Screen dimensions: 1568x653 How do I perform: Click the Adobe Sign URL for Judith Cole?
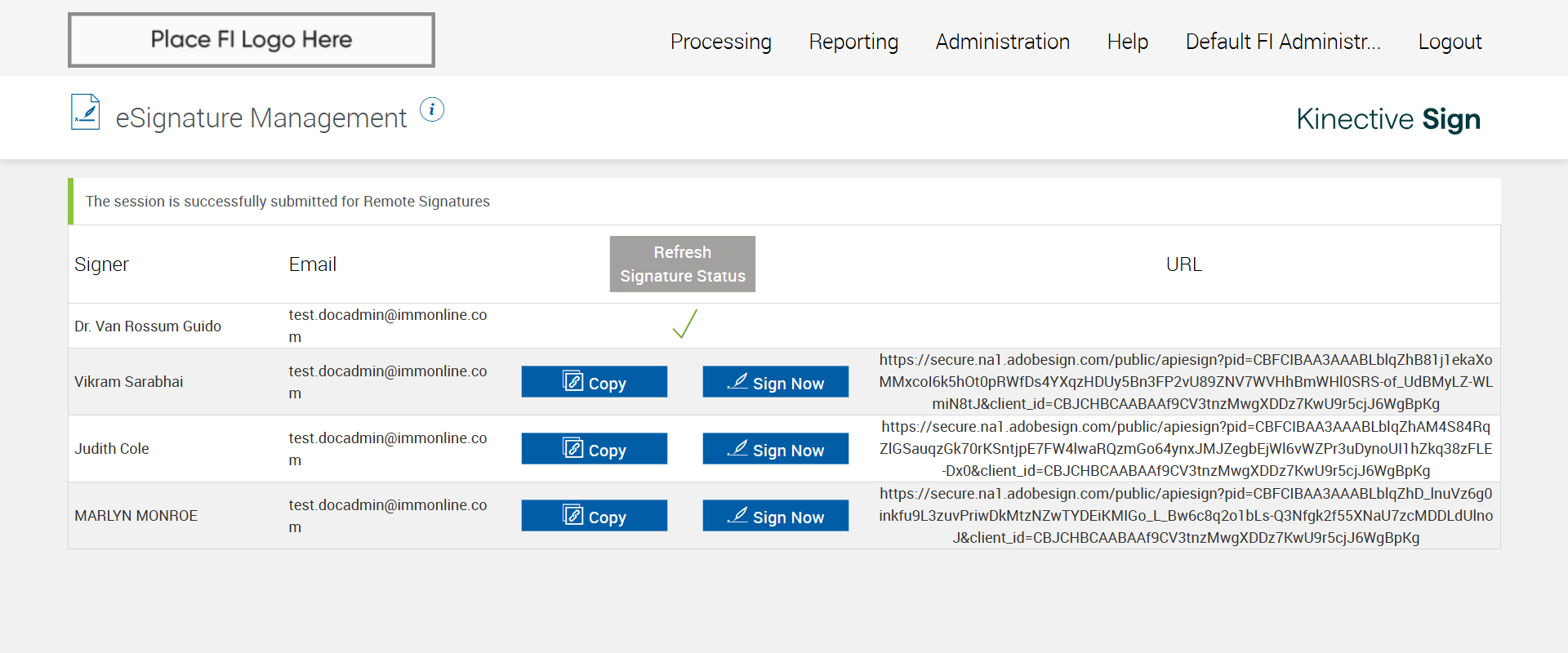pyautogui.click(x=1185, y=449)
